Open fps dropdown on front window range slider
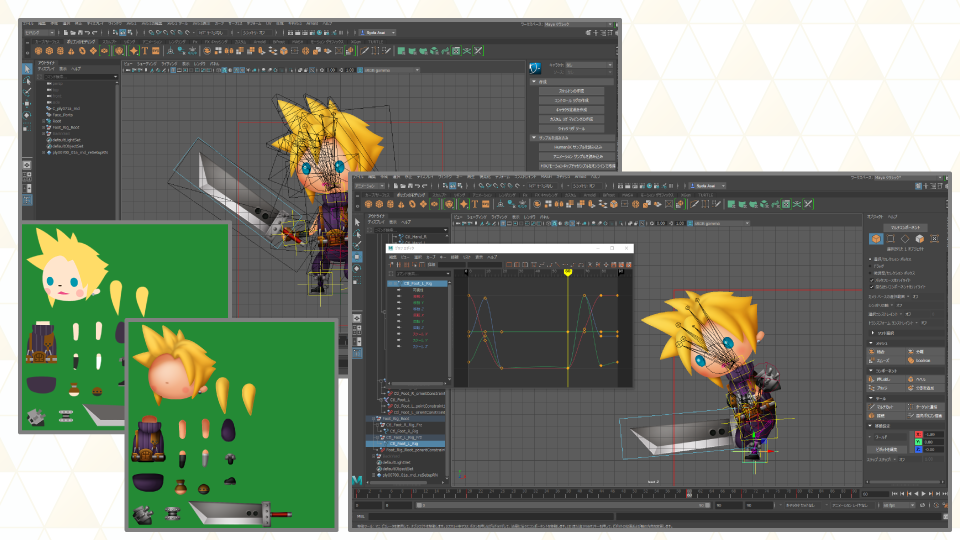This screenshot has width=960, height=540. click(x=898, y=506)
